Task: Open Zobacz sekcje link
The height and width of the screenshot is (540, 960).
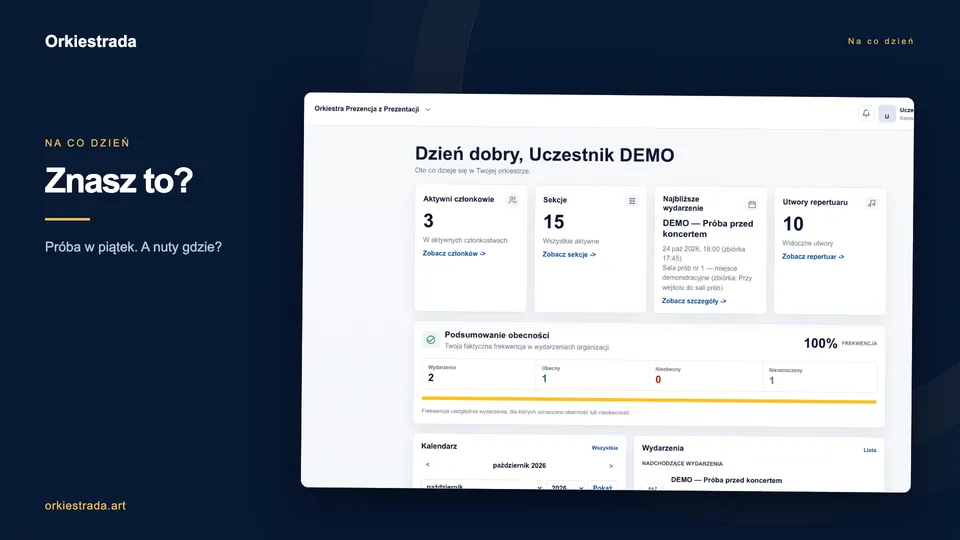Action: 569,255
